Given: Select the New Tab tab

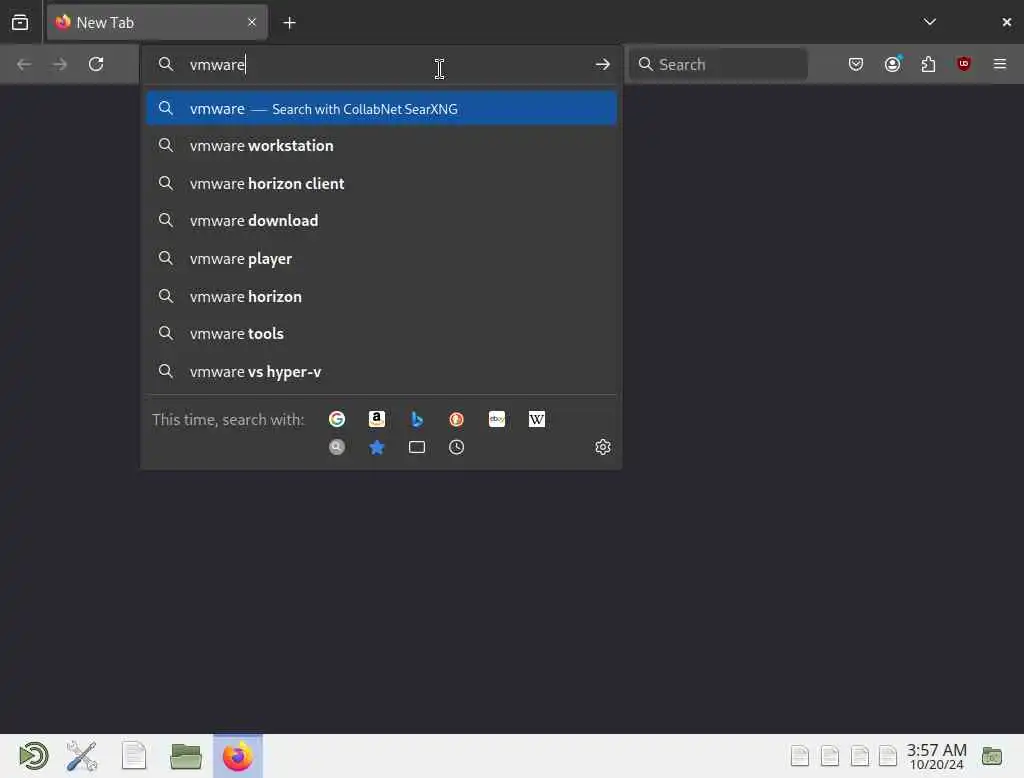Looking at the screenshot, I should click(x=157, y=23).
